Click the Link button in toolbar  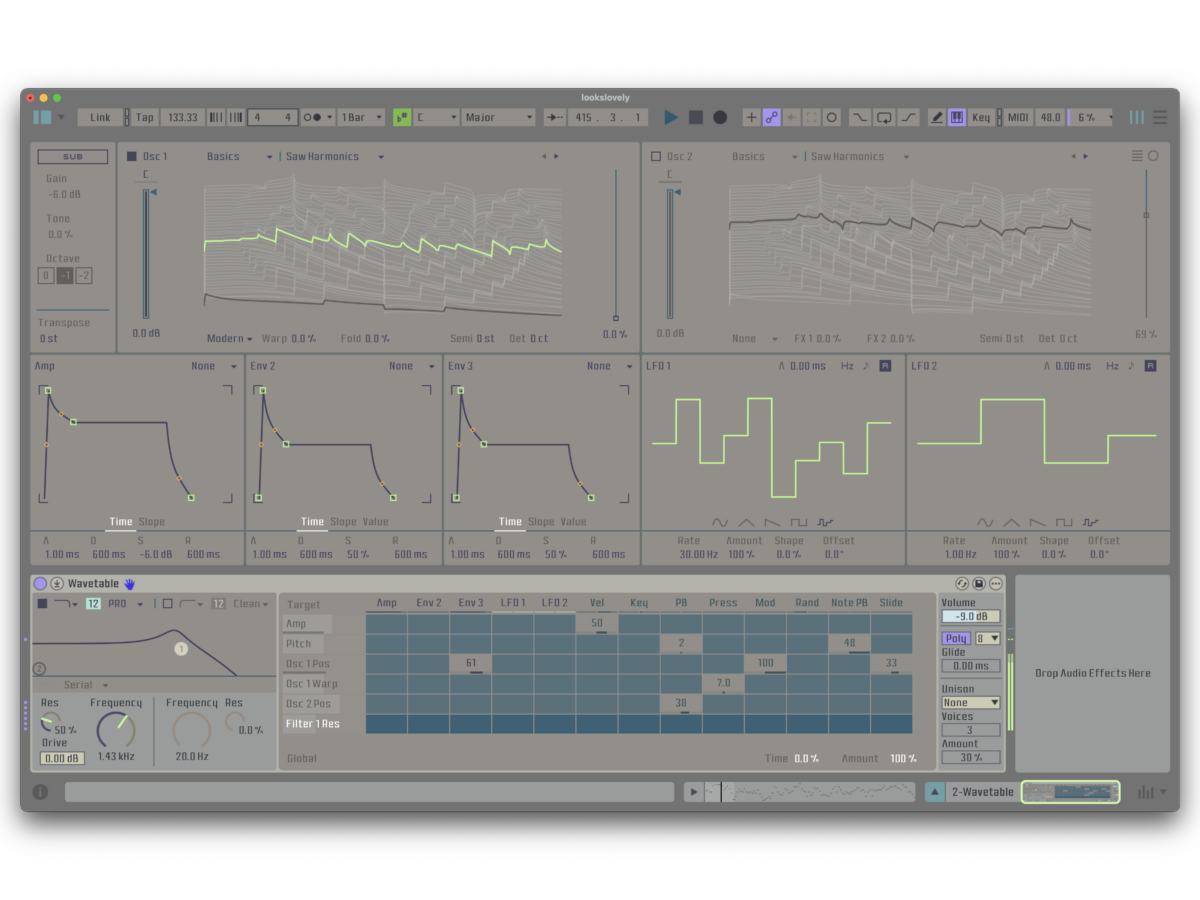coord(100,117)
